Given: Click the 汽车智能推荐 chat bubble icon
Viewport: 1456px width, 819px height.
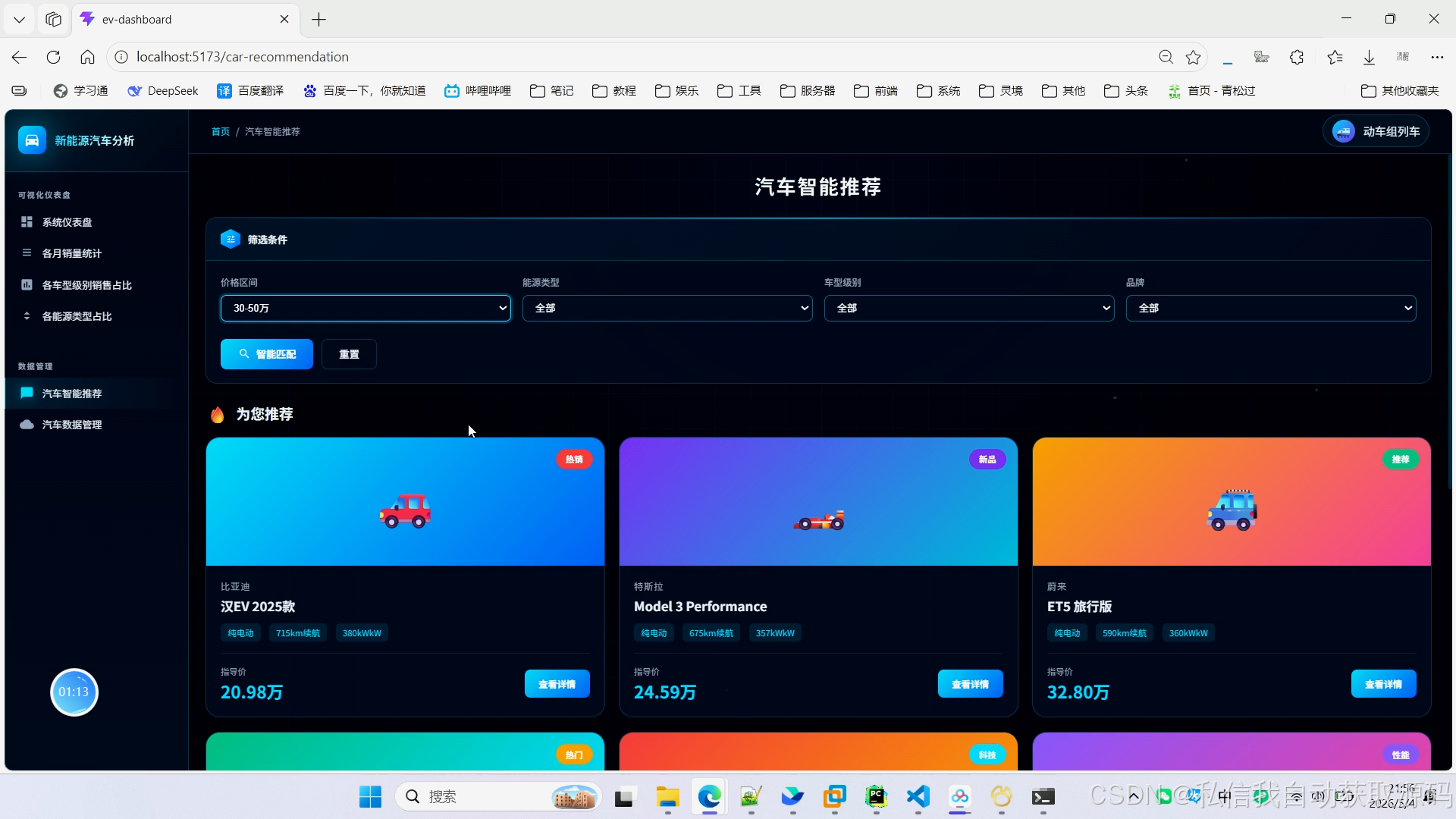Looking at the screenshot, I should pyautogui.click(x=27, y=393).
